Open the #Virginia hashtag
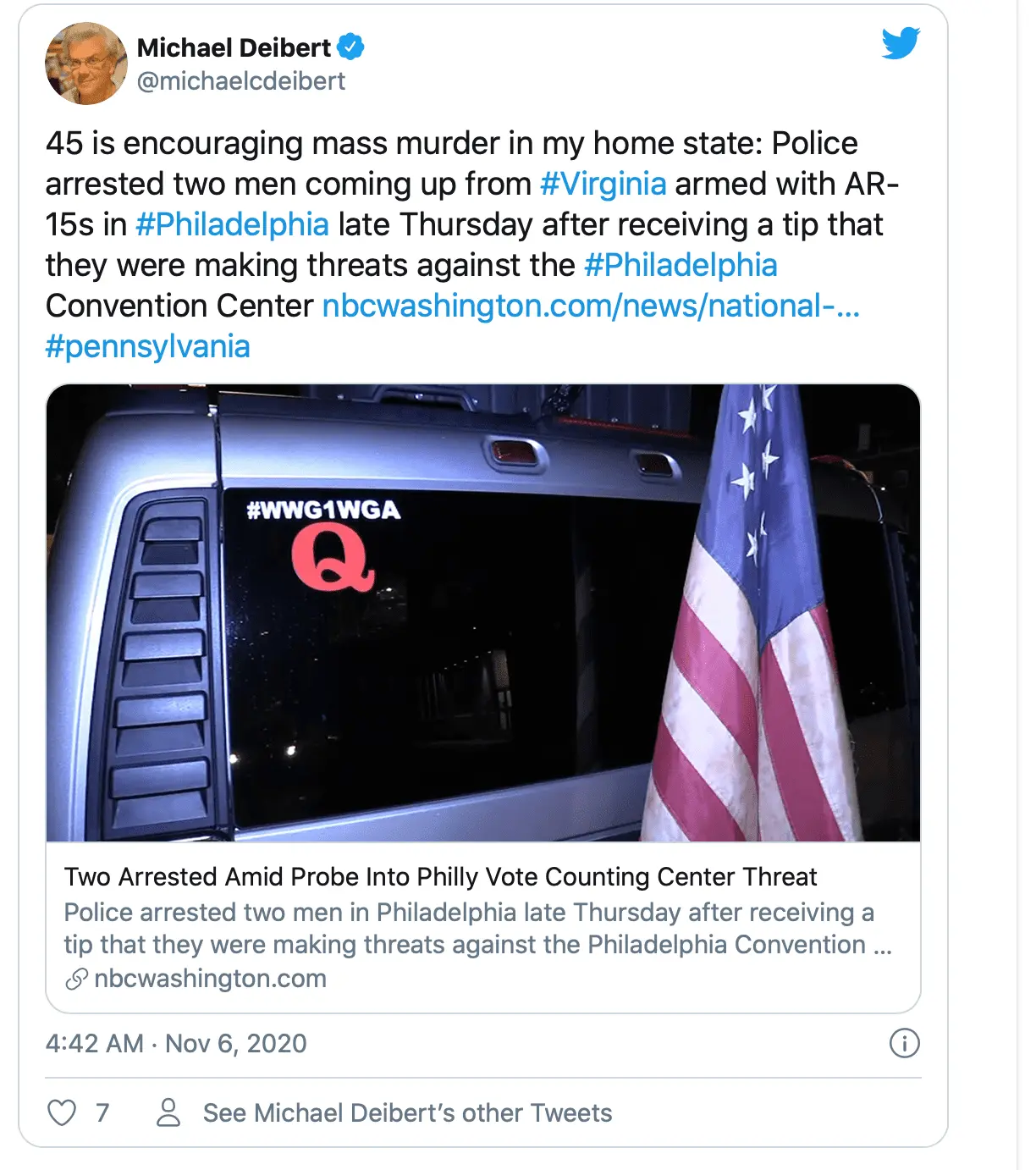Image resolution: width=1036 pixels, height=1170 pixels. click(603, 184)
